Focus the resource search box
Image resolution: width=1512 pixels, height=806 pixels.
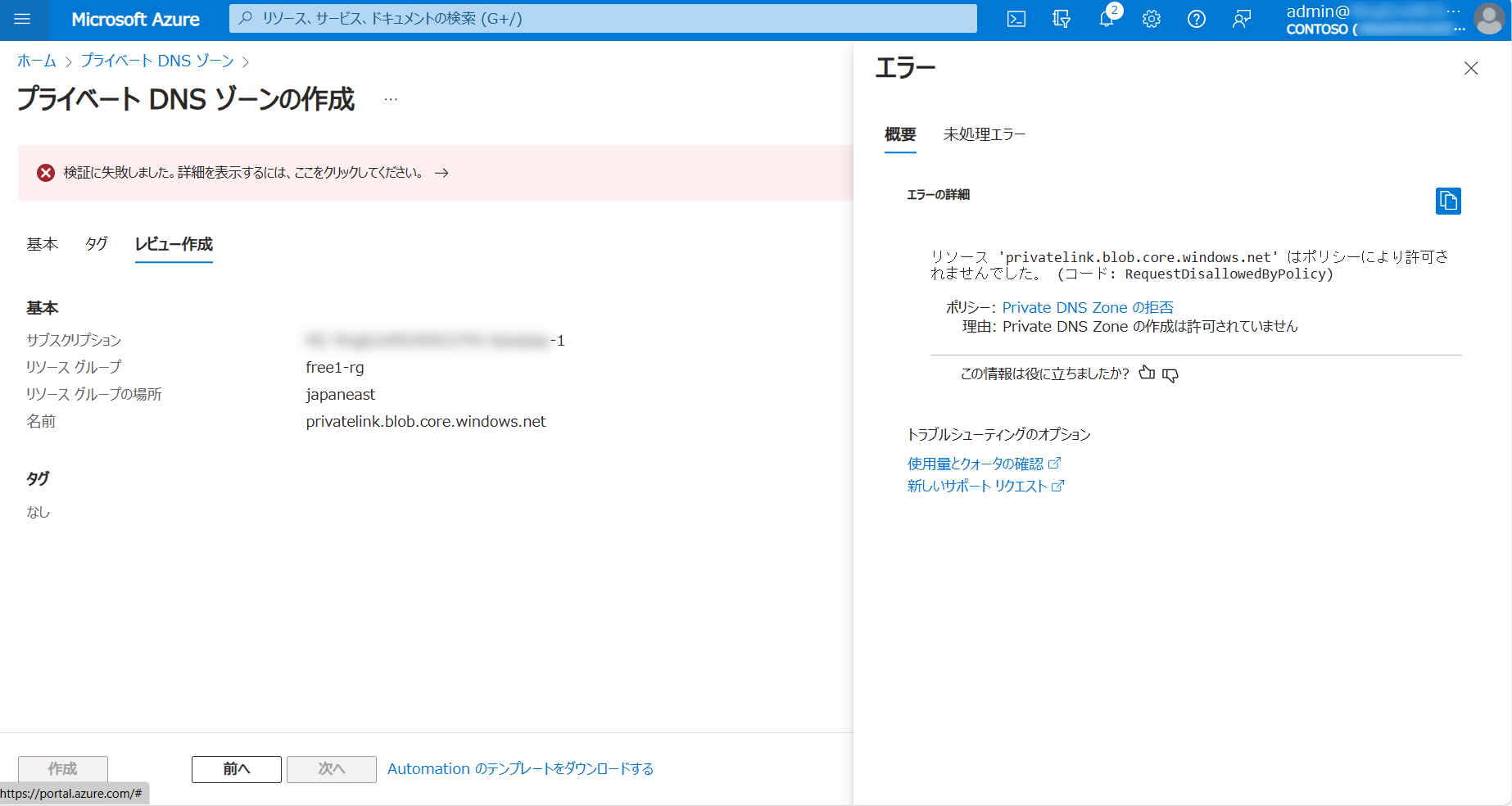tap(603, 18)
